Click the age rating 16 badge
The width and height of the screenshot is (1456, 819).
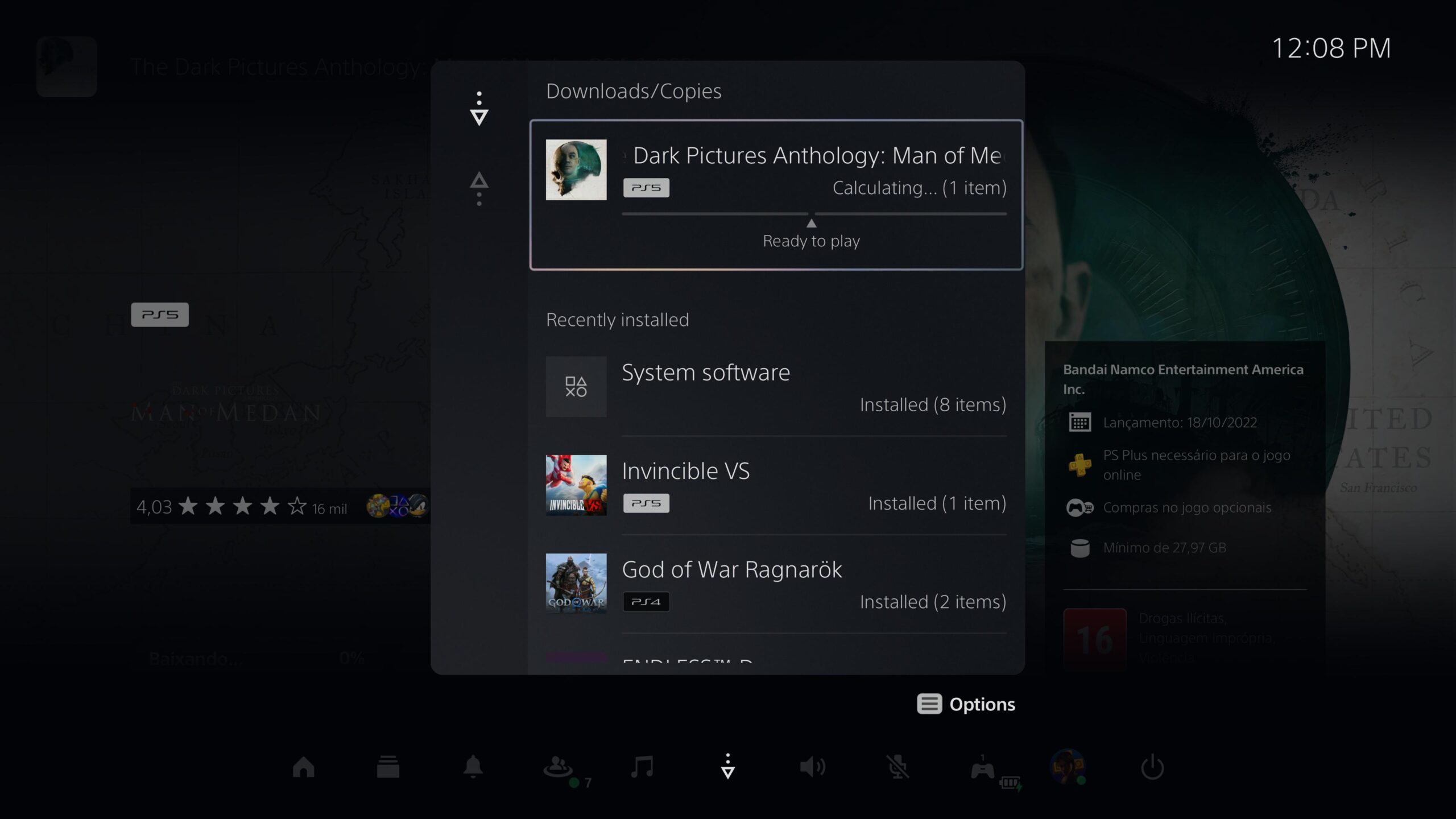[x=1095, y=639]
